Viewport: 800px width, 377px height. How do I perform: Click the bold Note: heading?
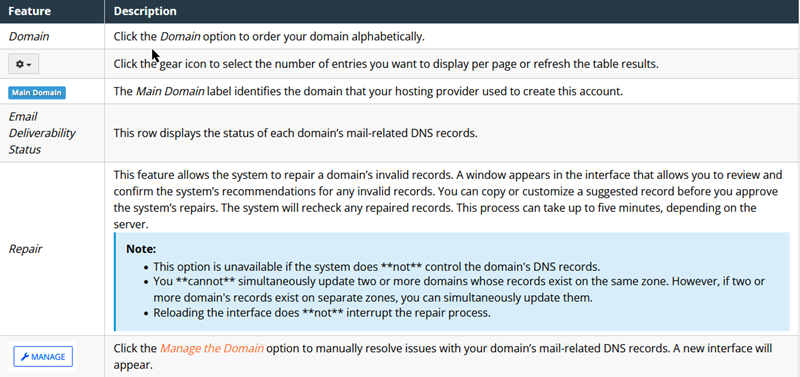(x=141, y=250)
